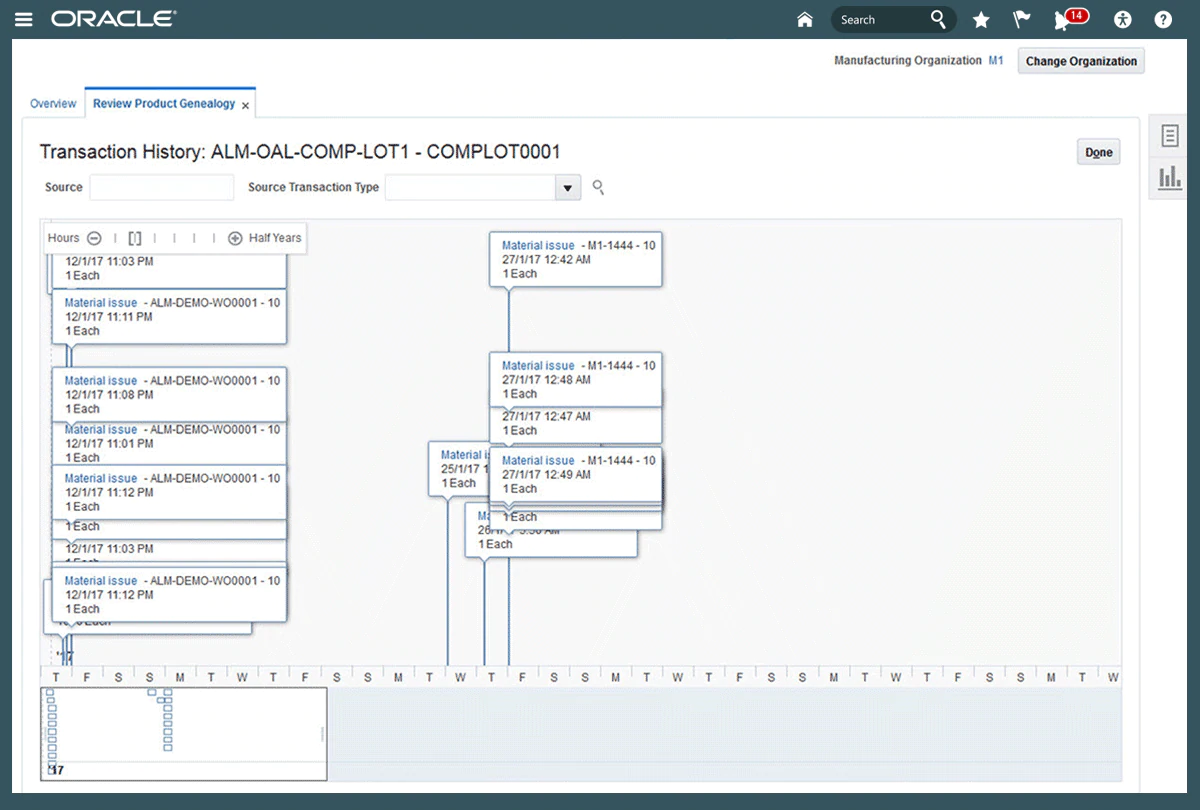Expand the Source Transaction Type dropdown
Image resolution: width=1200 pixels, height=810 pixels.
568,188
